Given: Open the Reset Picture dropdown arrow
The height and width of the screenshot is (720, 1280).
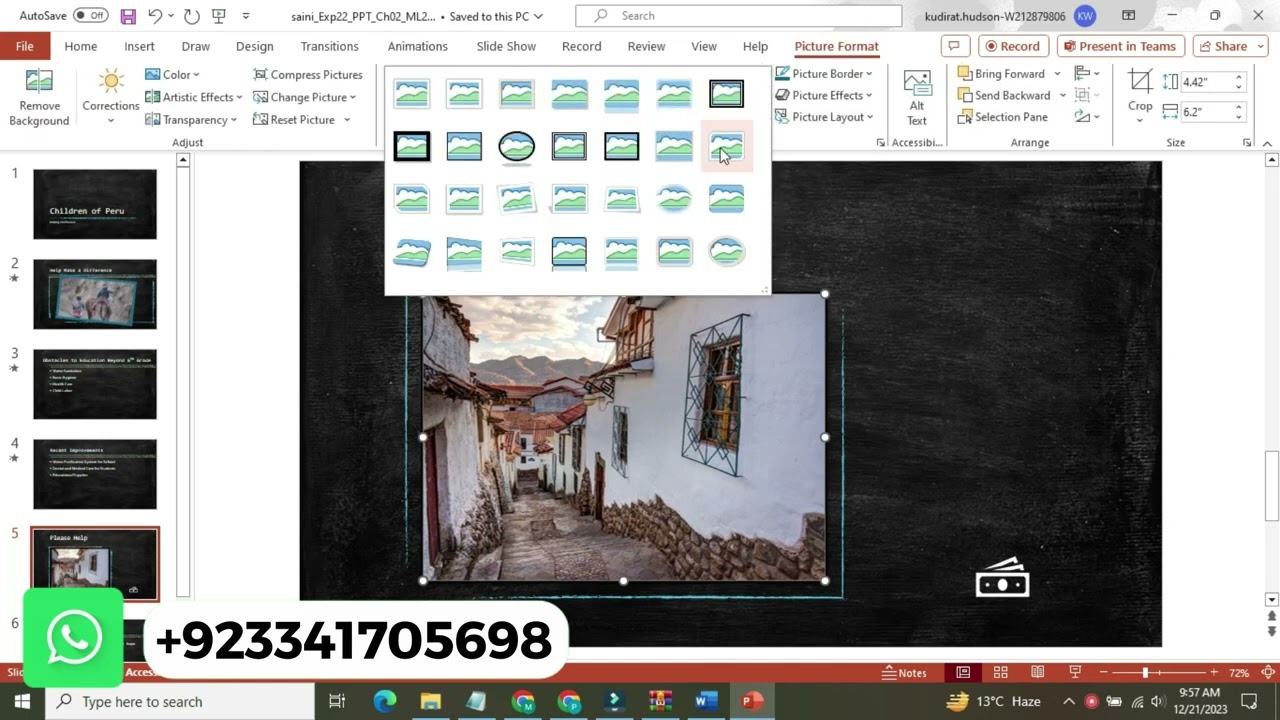Looking at the screenshot, I should [347, 120].
